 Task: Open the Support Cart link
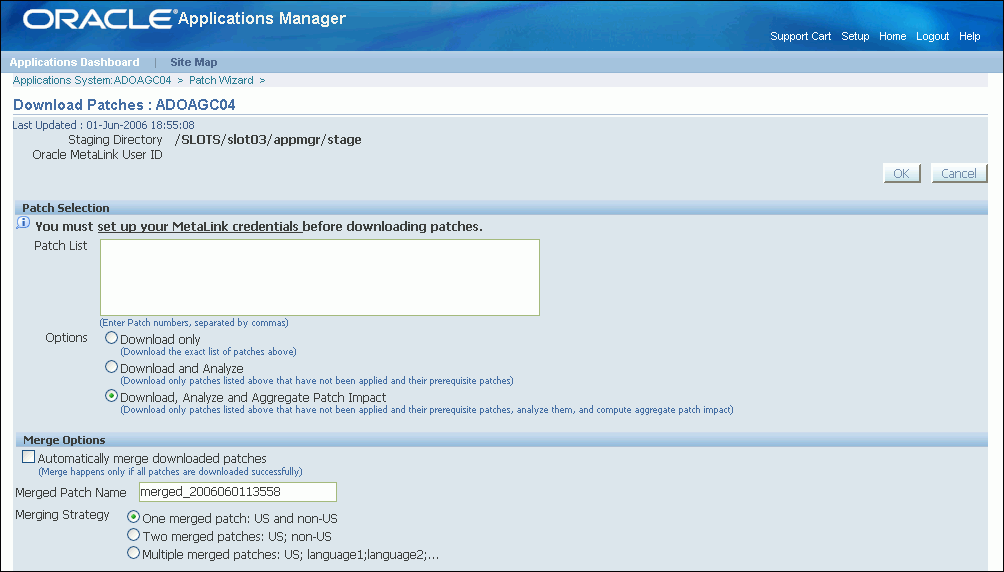point(800,37)
